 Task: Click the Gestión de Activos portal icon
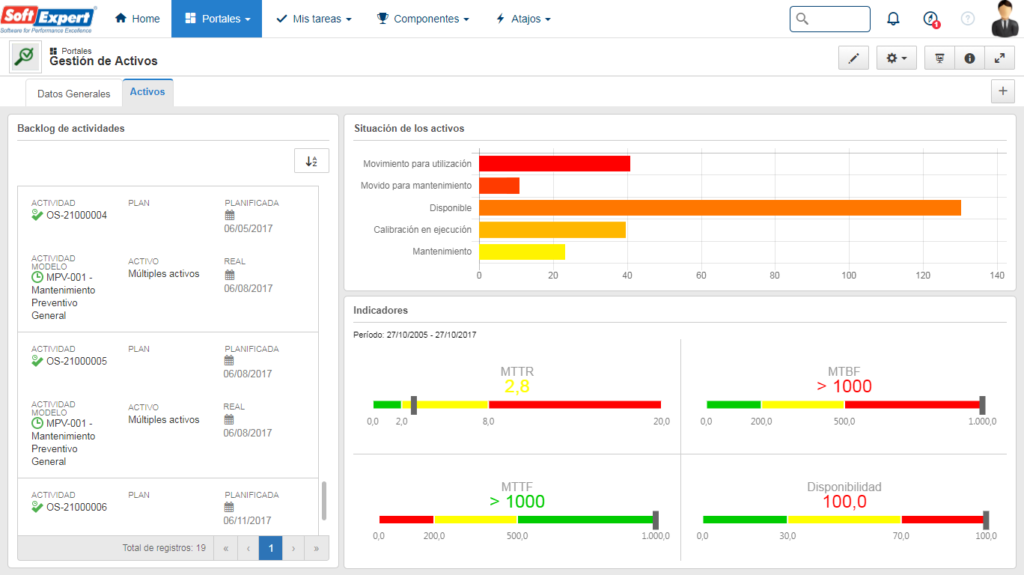25,57
